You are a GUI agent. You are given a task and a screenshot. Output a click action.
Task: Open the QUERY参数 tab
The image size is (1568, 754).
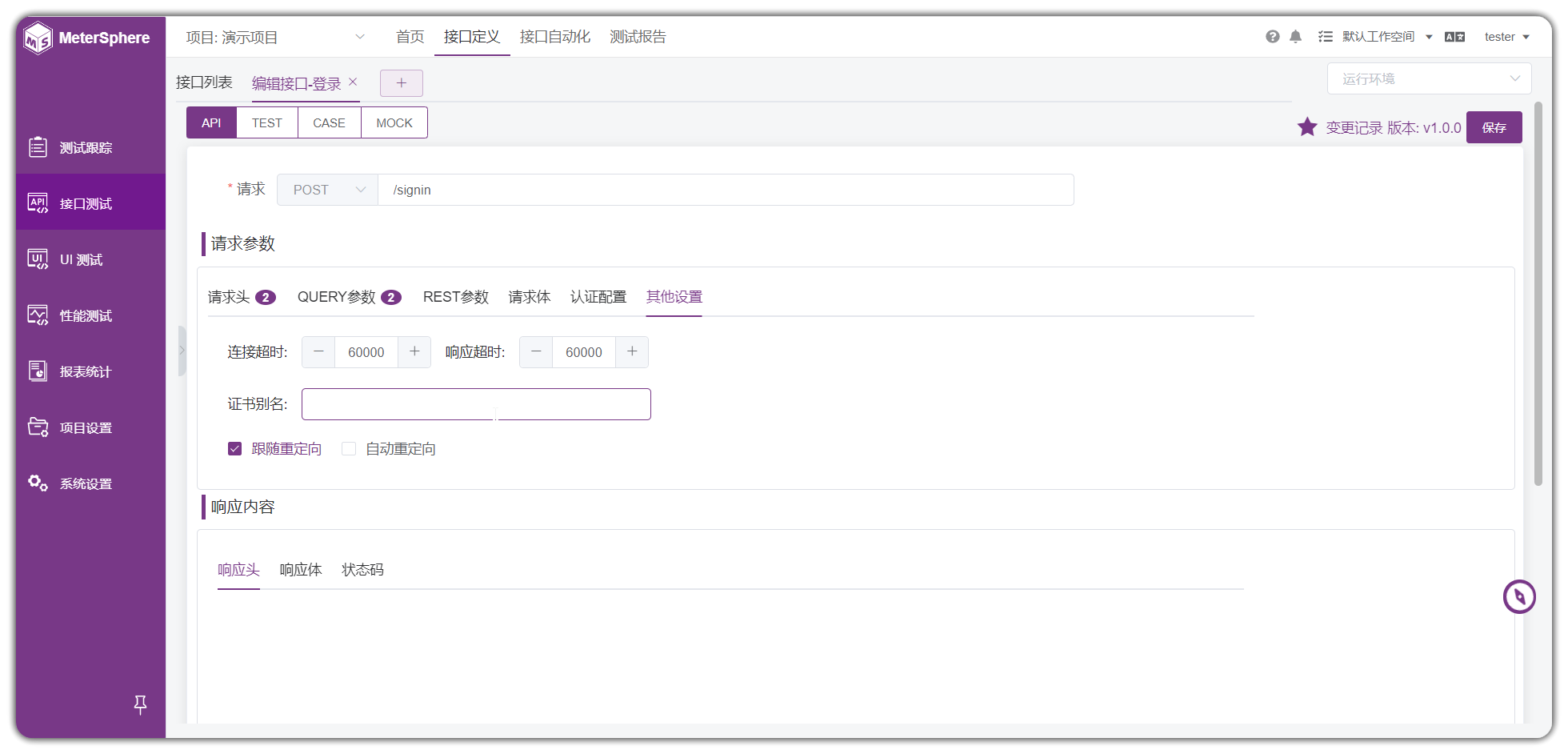(349, 297)
